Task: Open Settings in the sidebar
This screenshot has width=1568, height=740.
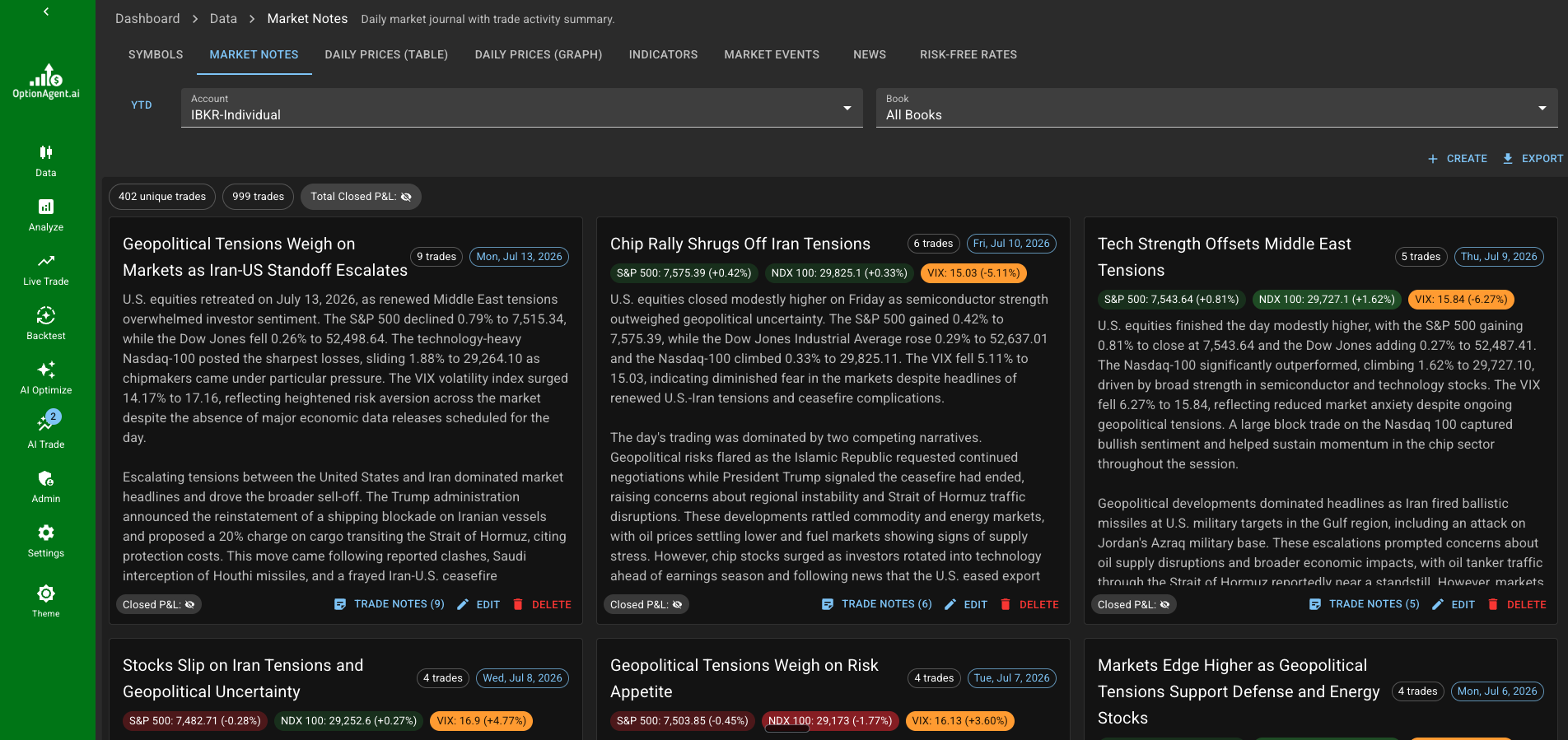Action: click(x=46, y=541)
